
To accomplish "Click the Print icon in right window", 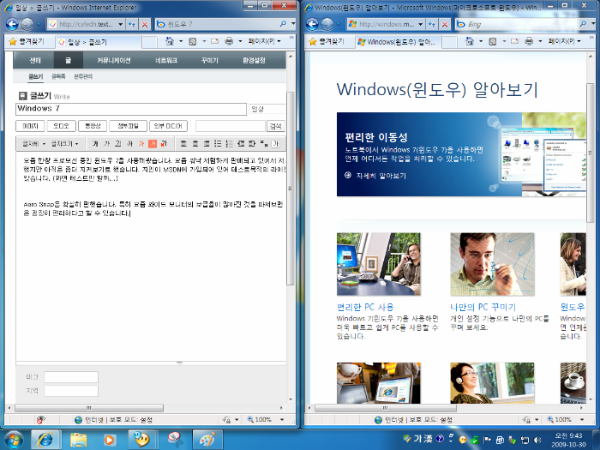I will click(x=529, y=41).
